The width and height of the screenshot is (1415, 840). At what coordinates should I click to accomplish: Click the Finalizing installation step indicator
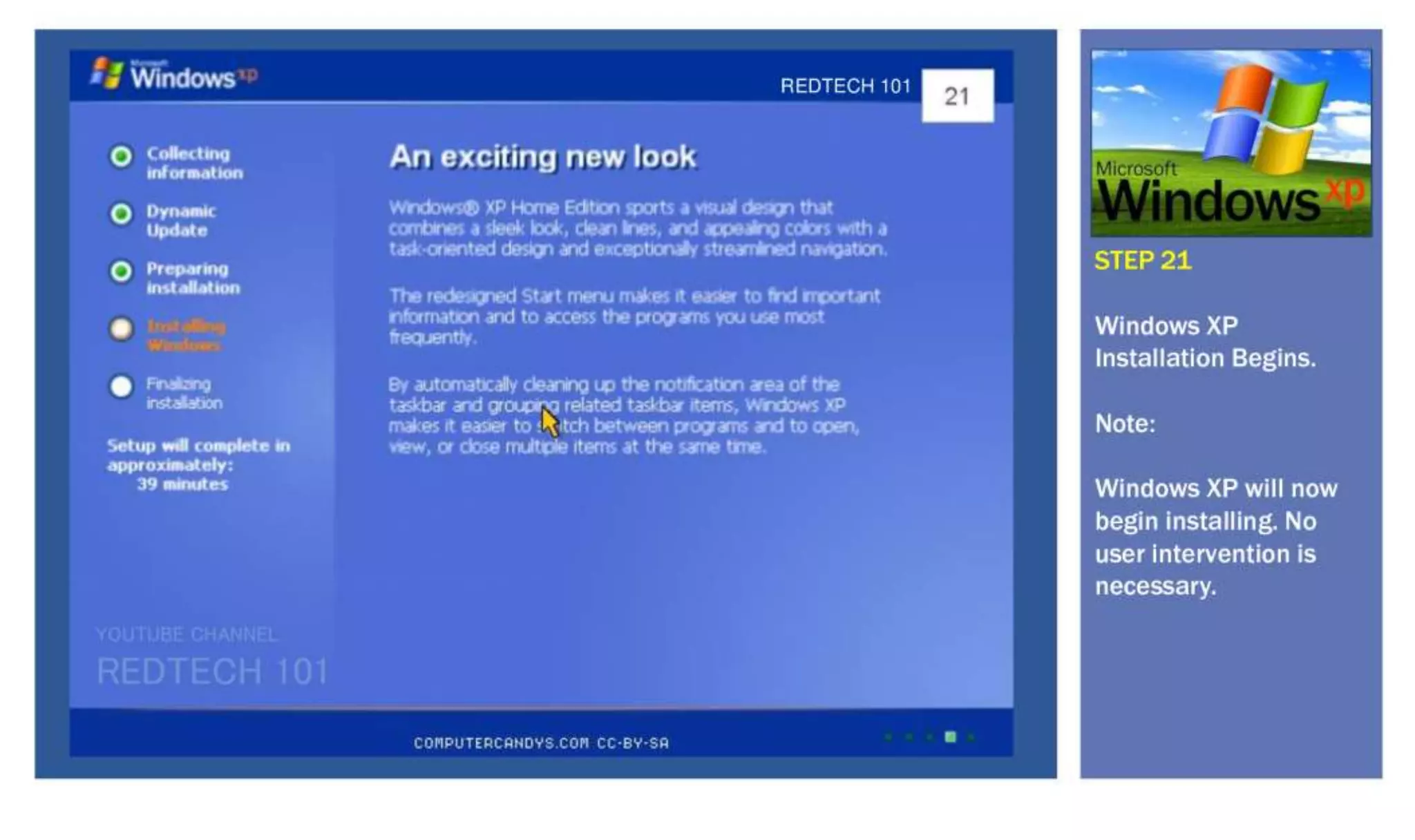tap(122, 386)
